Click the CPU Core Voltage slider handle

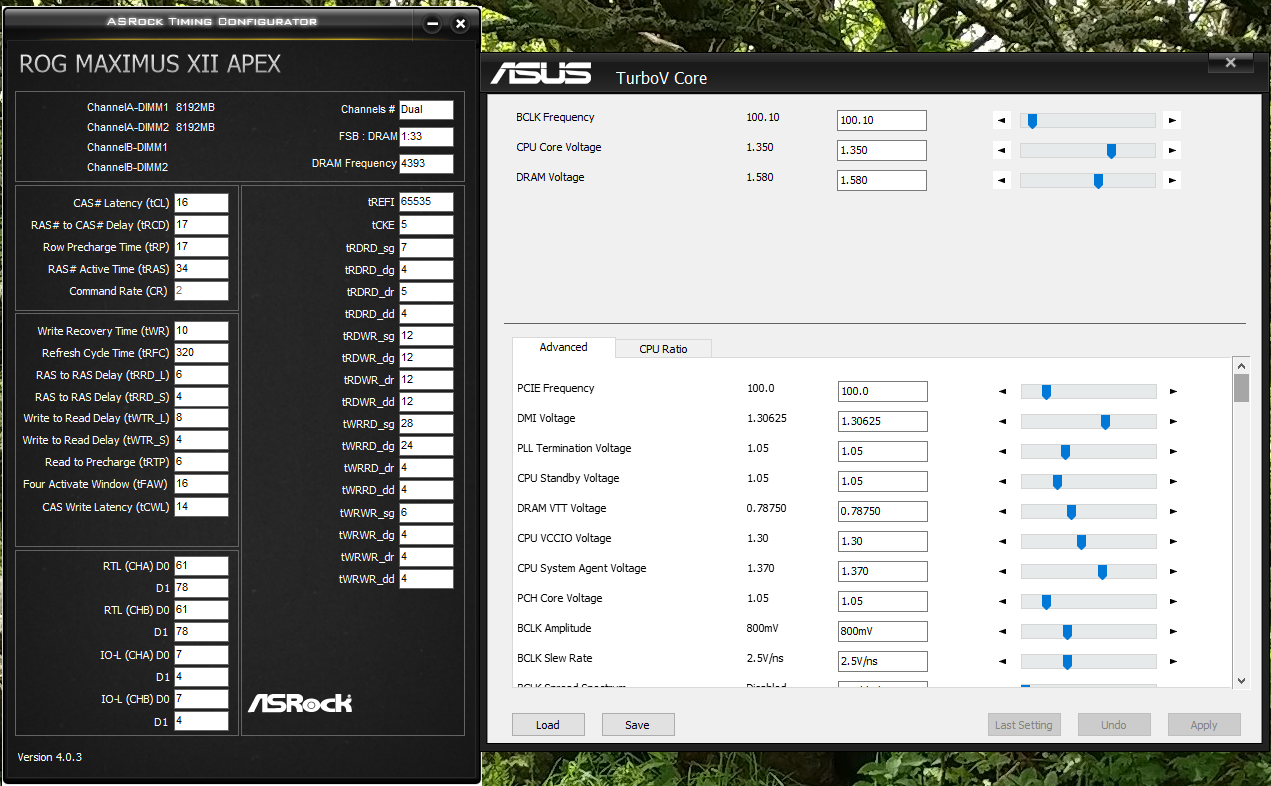[x=1111, y=151]
